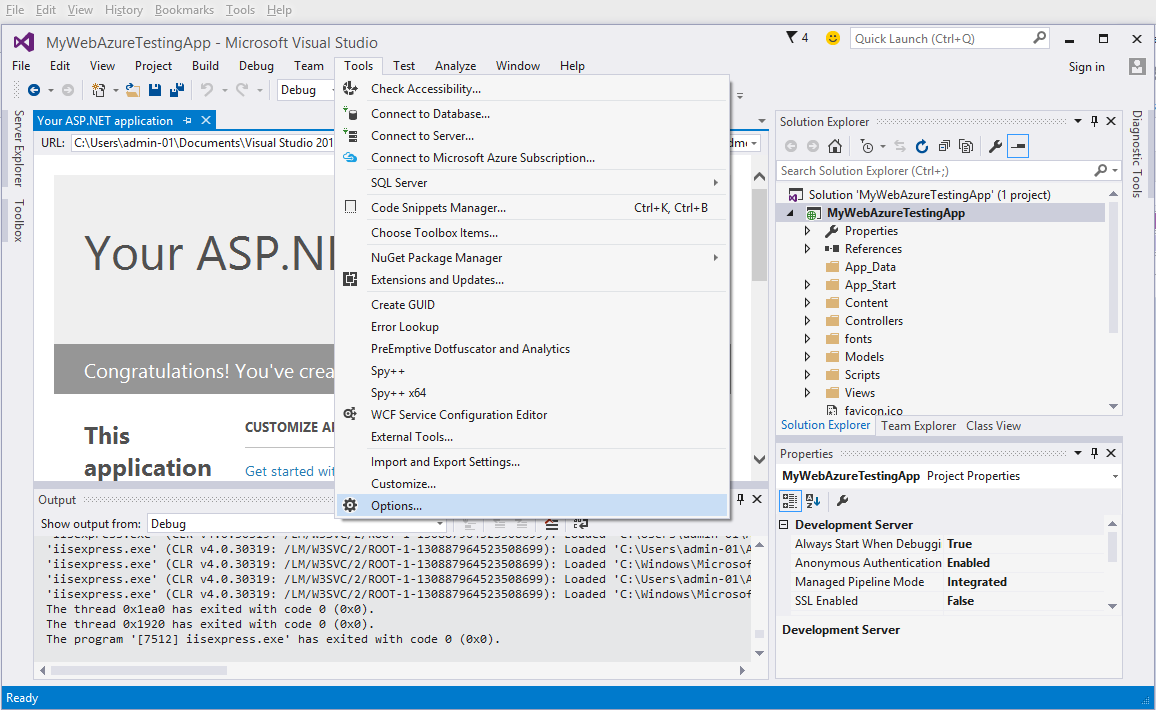Open the NuGet Package Manager submenu
This screenshot has height=710, width=1156.
[532, 258]
